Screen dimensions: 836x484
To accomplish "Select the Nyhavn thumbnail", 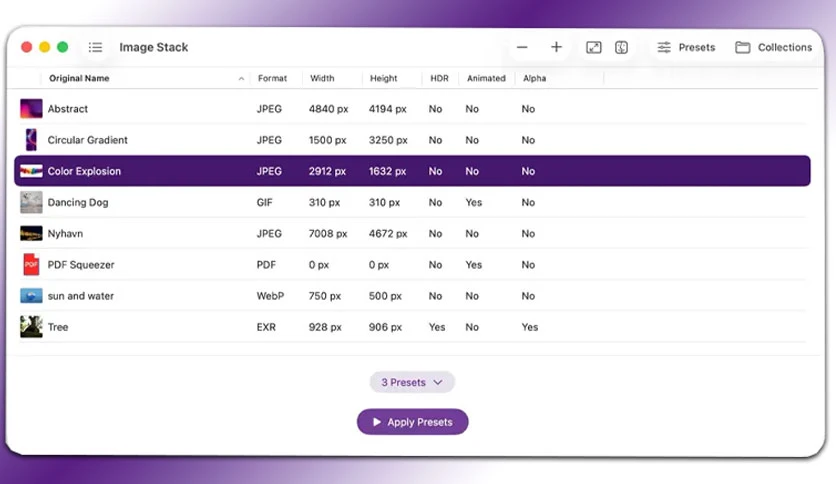I will tap(31, 233).
